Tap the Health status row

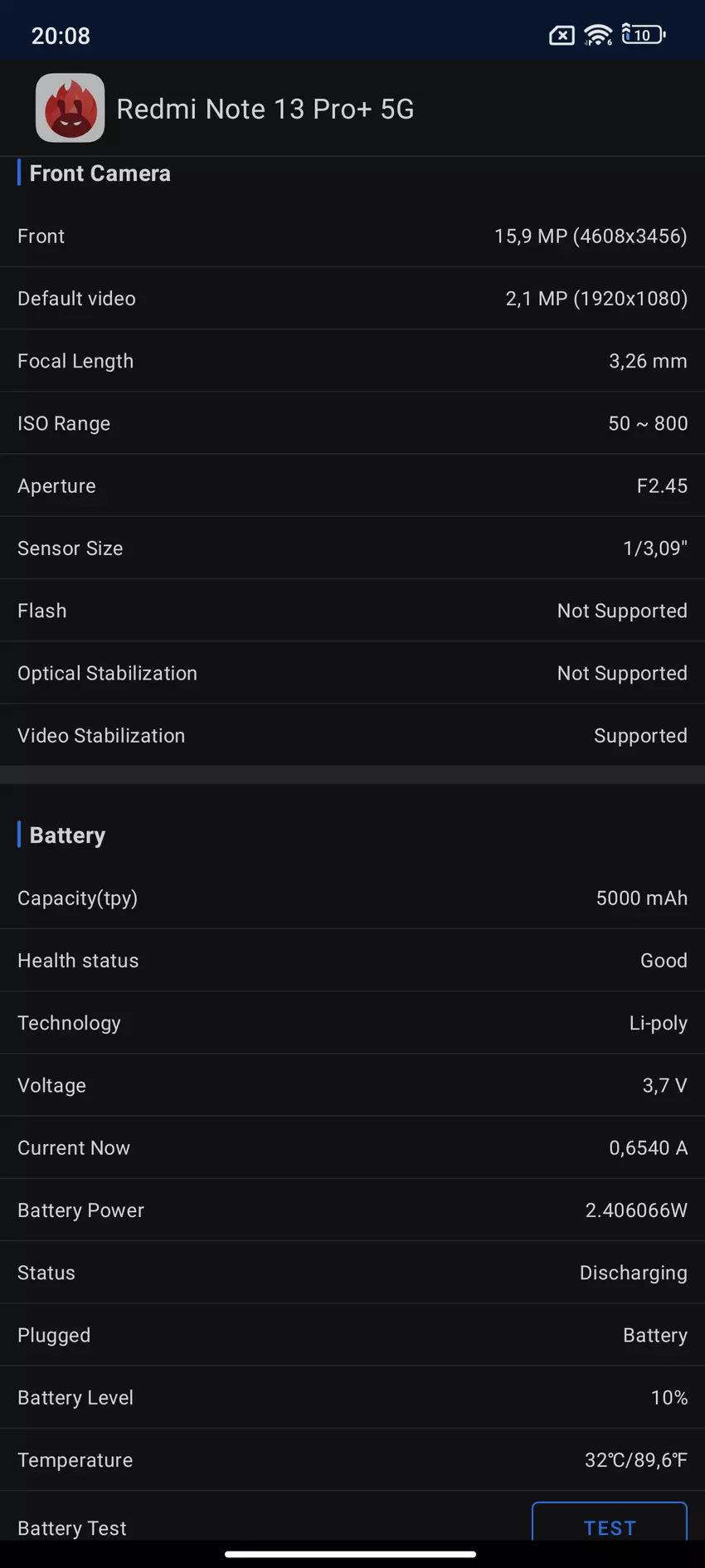coord(352,961)
